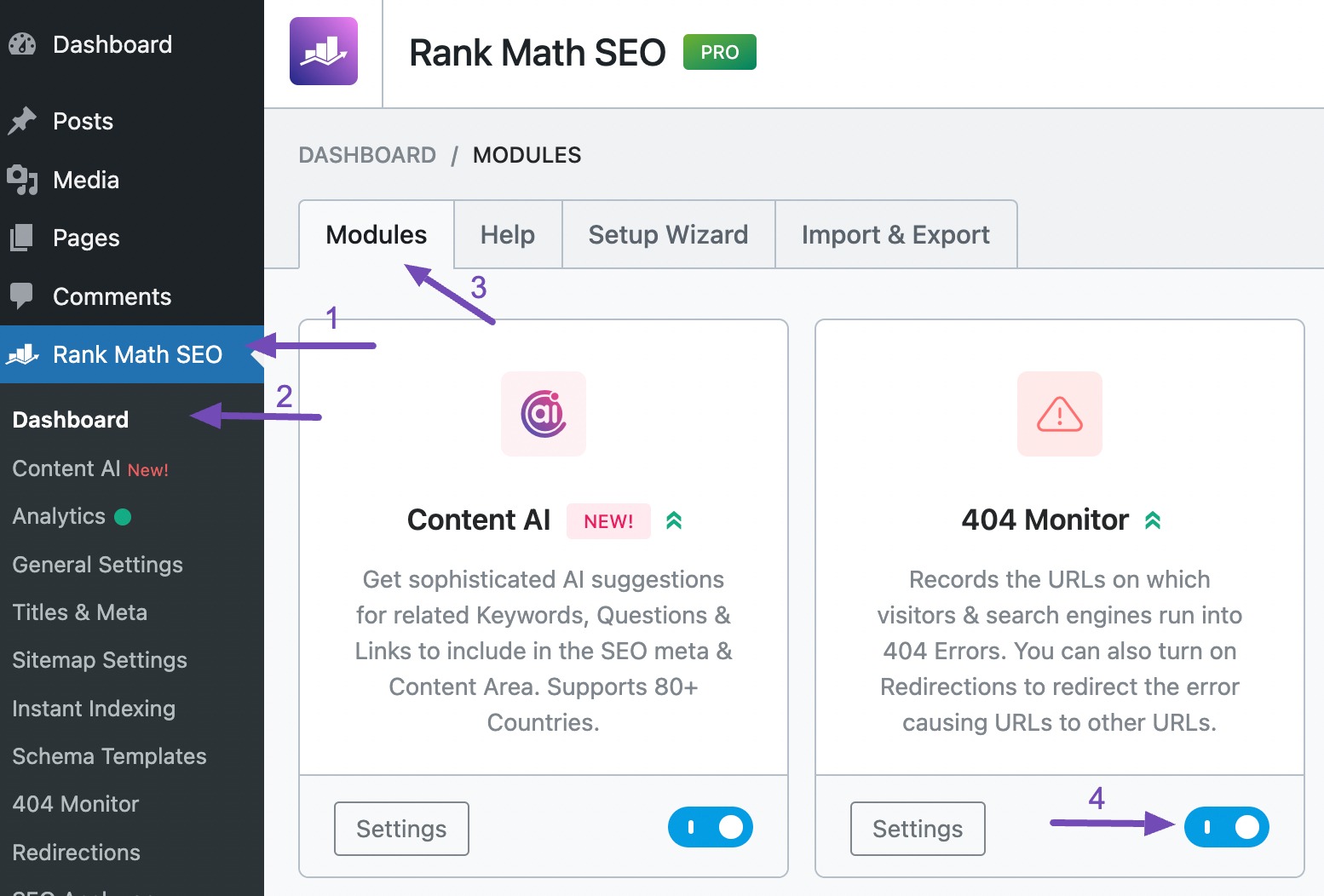Select Schema Templates in the sidebar

109,756
